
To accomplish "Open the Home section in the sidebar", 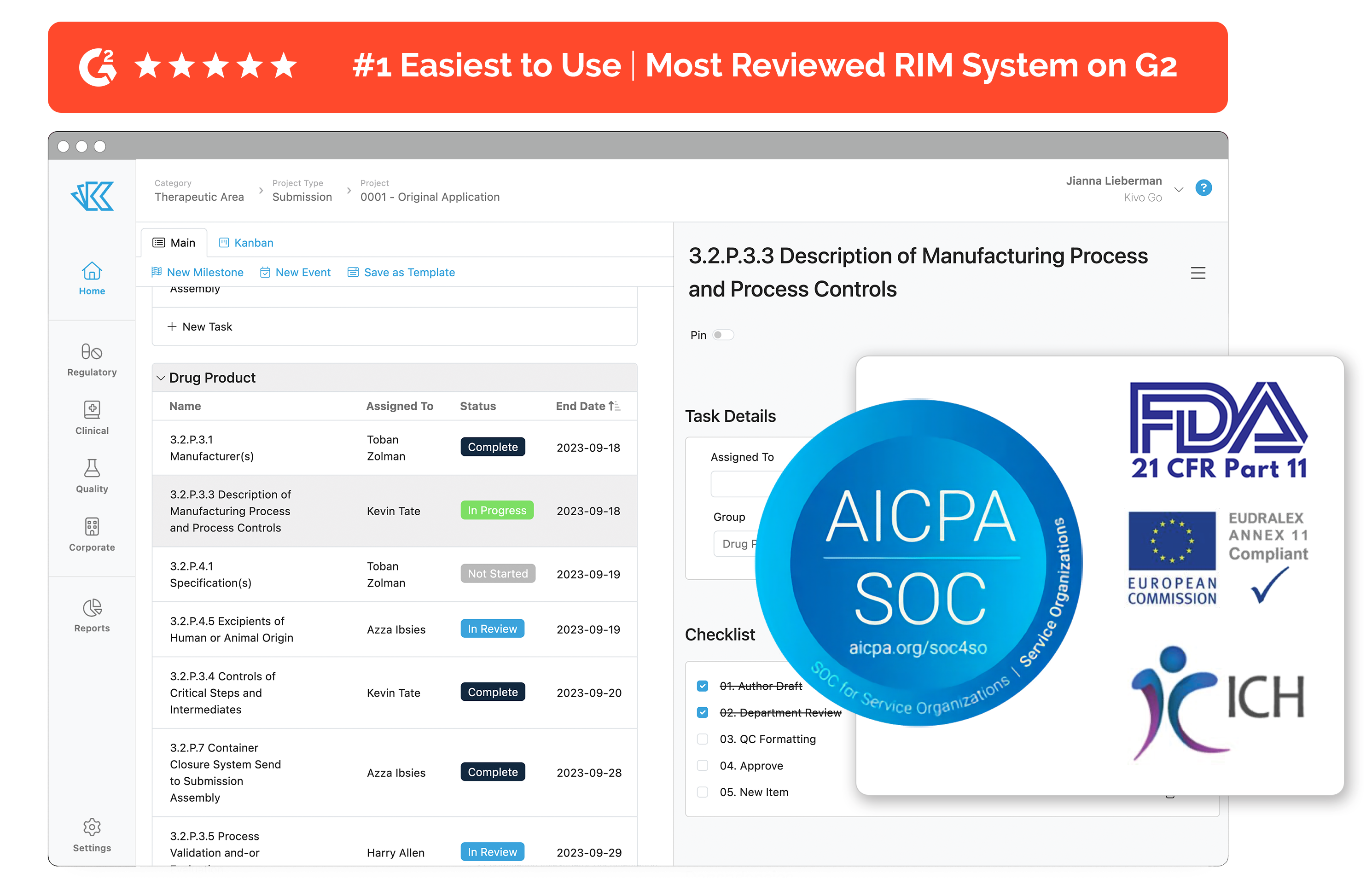I will point(91,279).
